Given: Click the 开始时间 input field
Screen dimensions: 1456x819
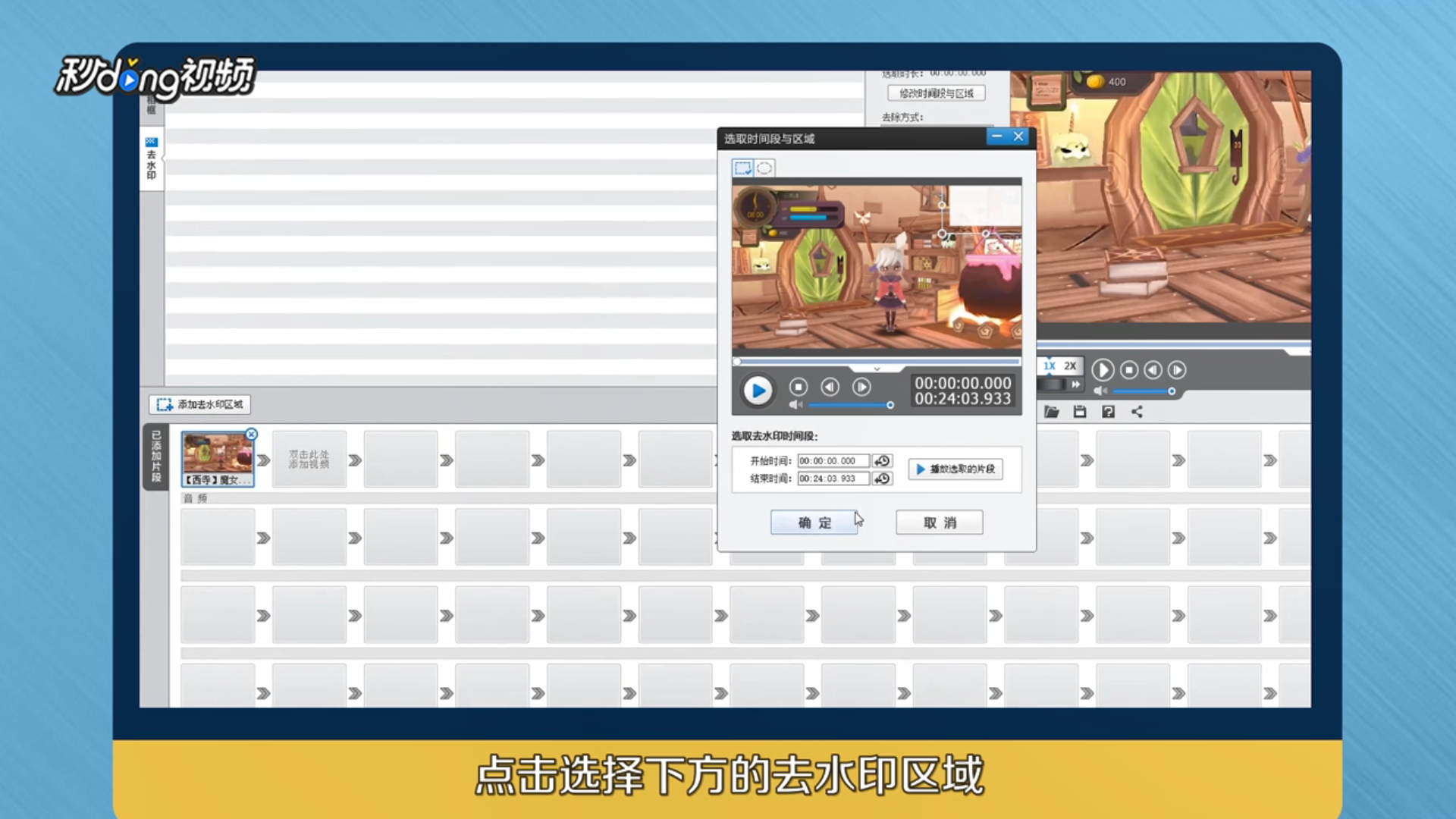Looking at the screenshot, I should 832,461.
